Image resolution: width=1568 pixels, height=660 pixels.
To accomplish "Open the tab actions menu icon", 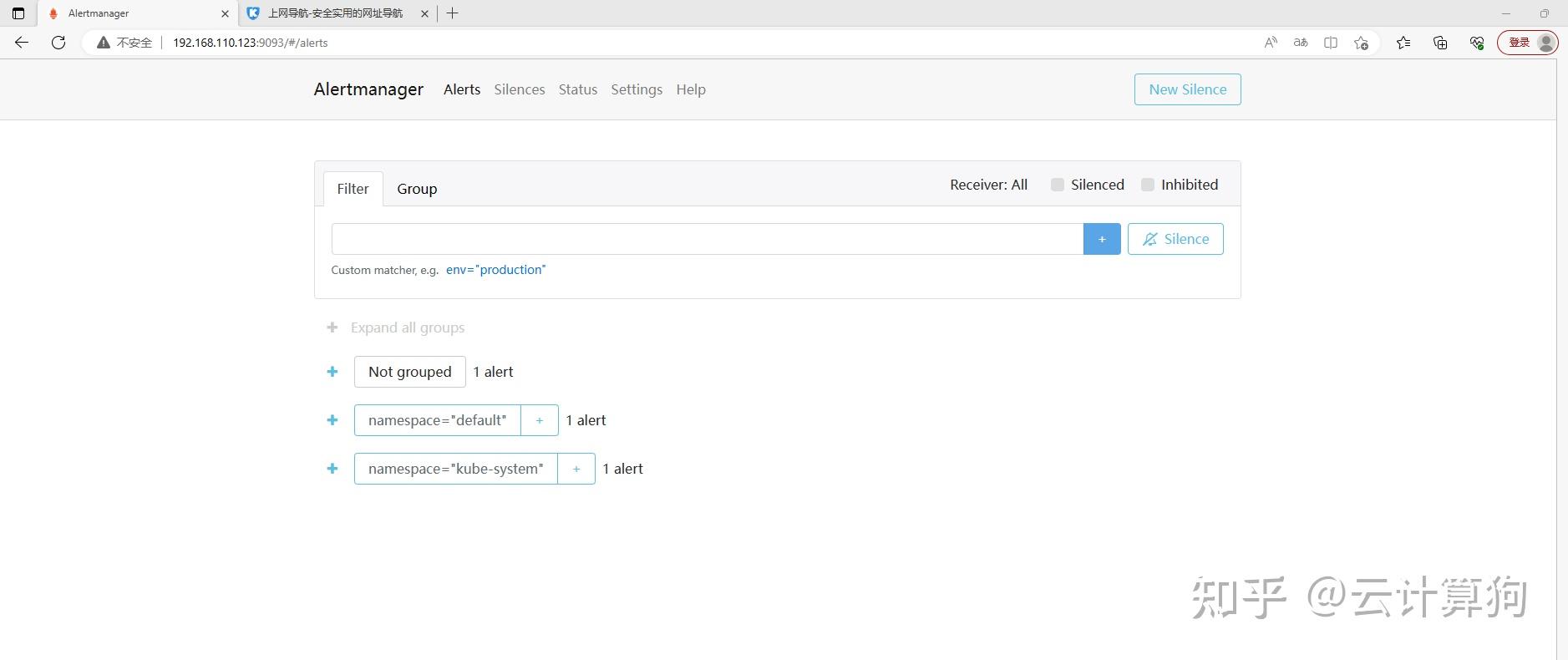I will (18, 13).
